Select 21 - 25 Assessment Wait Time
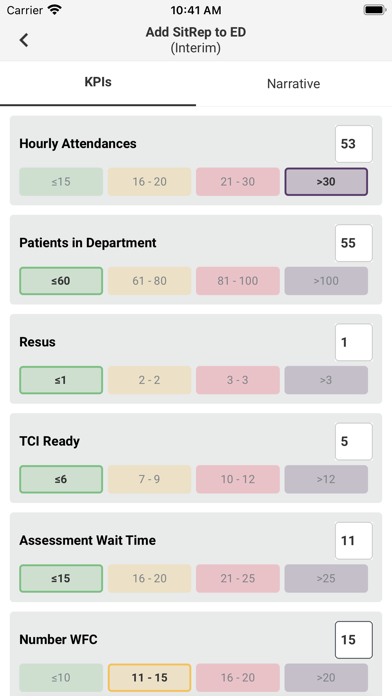The height and width of the screenshot is (696, 392). point(238,578)
